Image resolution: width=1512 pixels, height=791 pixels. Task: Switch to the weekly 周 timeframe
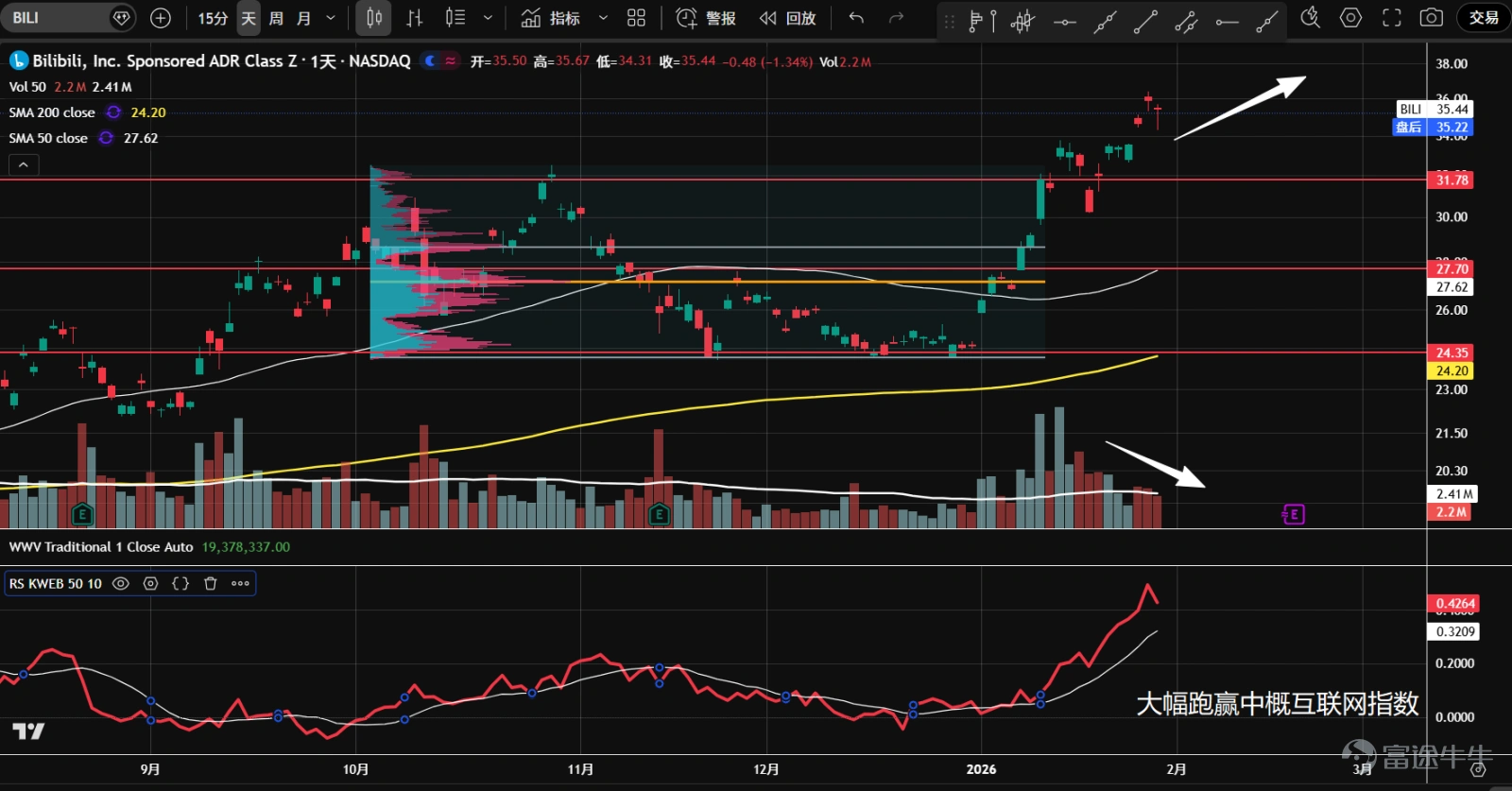pos(276,18)
